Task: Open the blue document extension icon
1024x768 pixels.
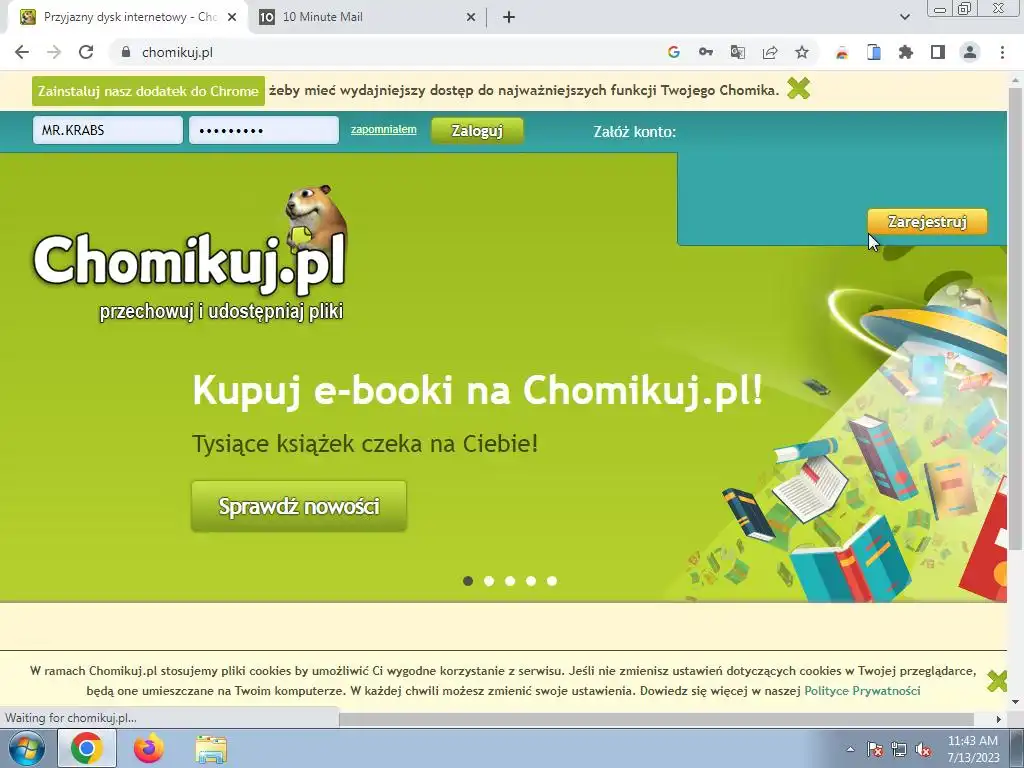Action: (x=874, y=52)
